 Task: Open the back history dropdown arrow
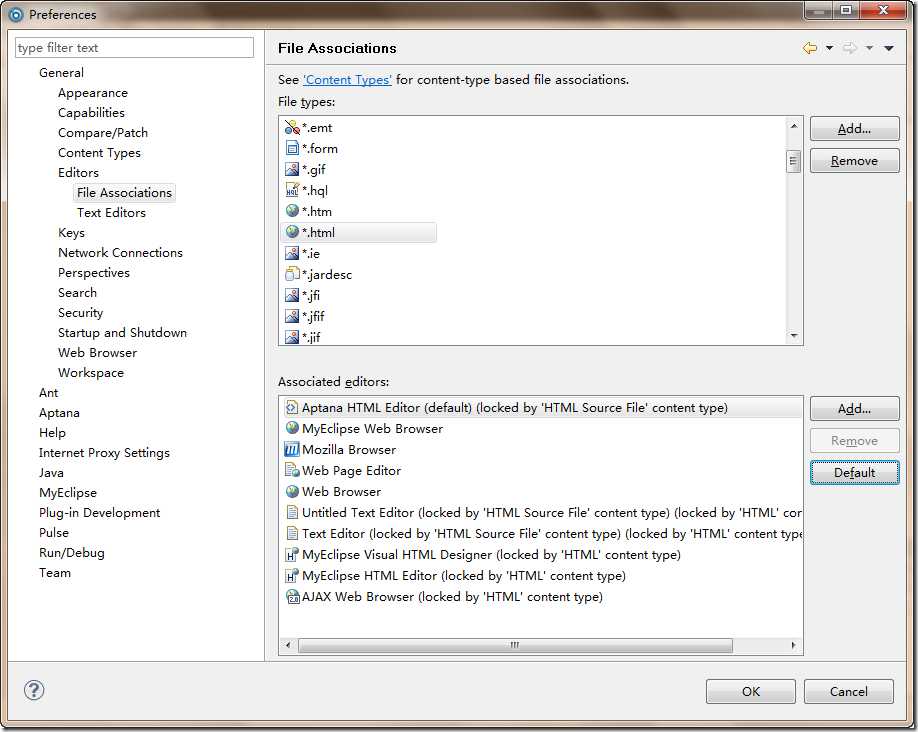tap(829, 48)
